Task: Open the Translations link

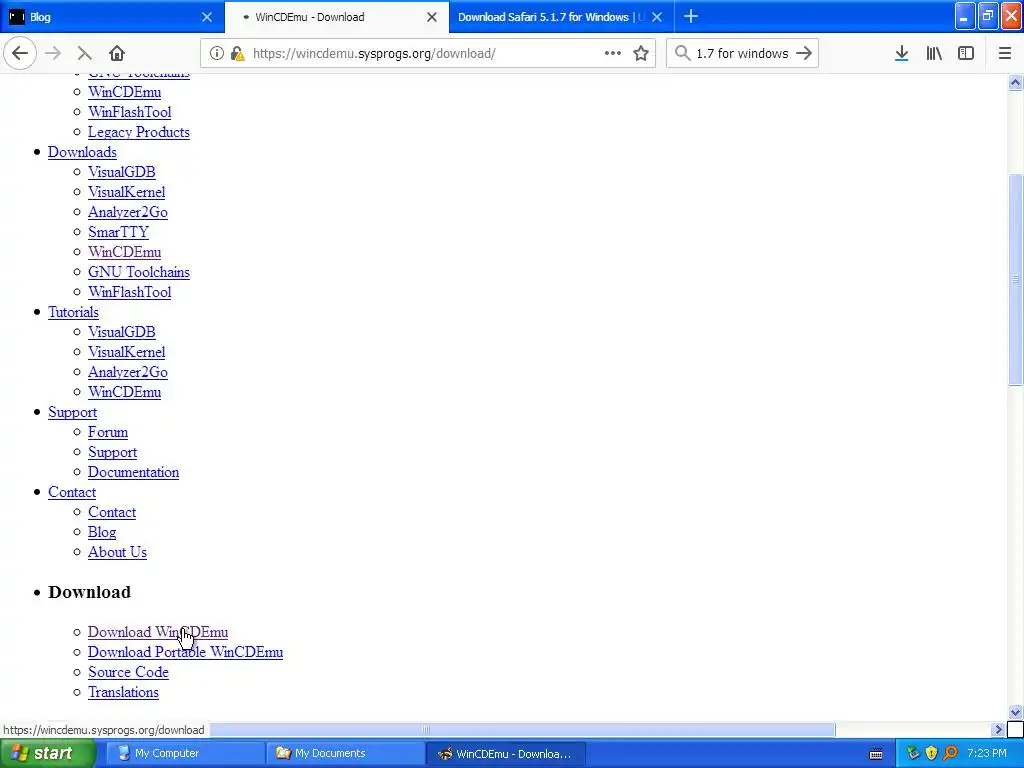Action: pyautogui.click(x=123, y=692)
